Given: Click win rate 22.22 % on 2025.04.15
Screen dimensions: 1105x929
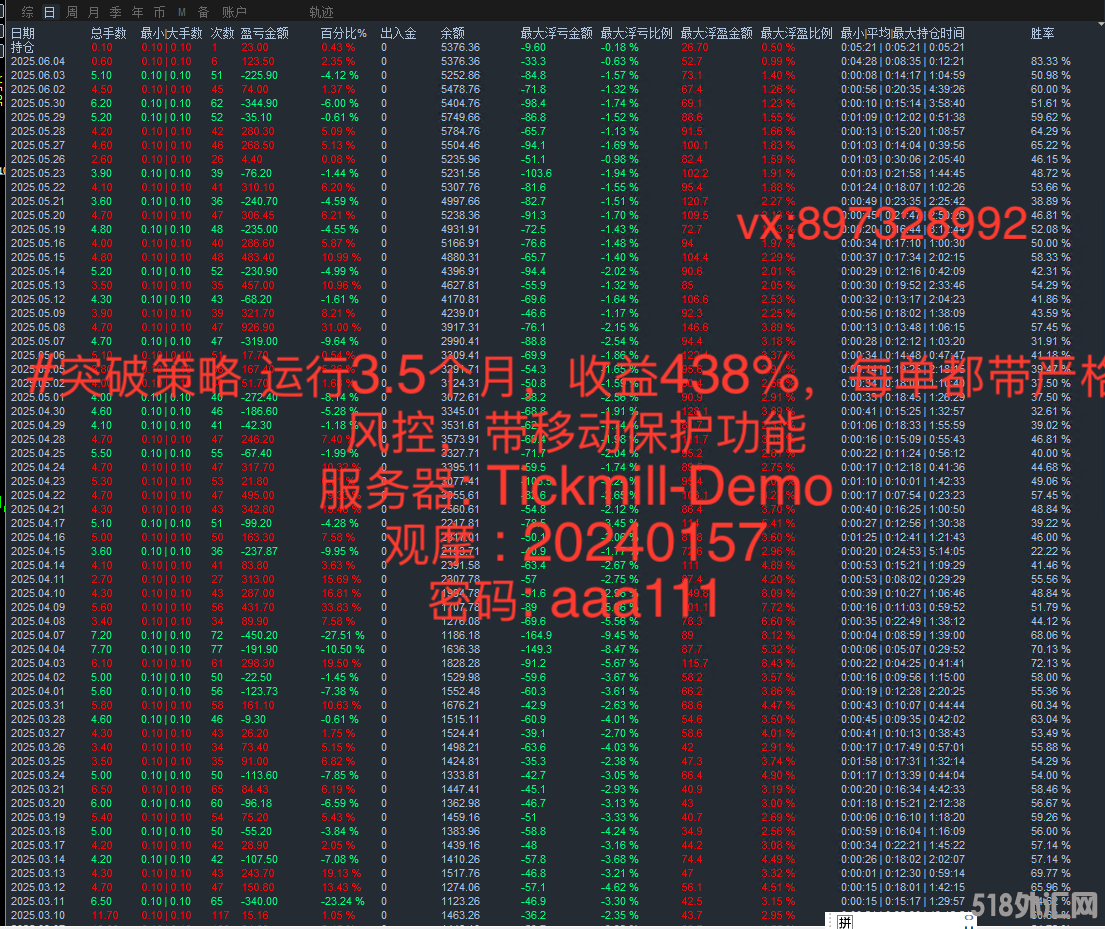Looking at the screenshot, I should tap(1050, 551).
